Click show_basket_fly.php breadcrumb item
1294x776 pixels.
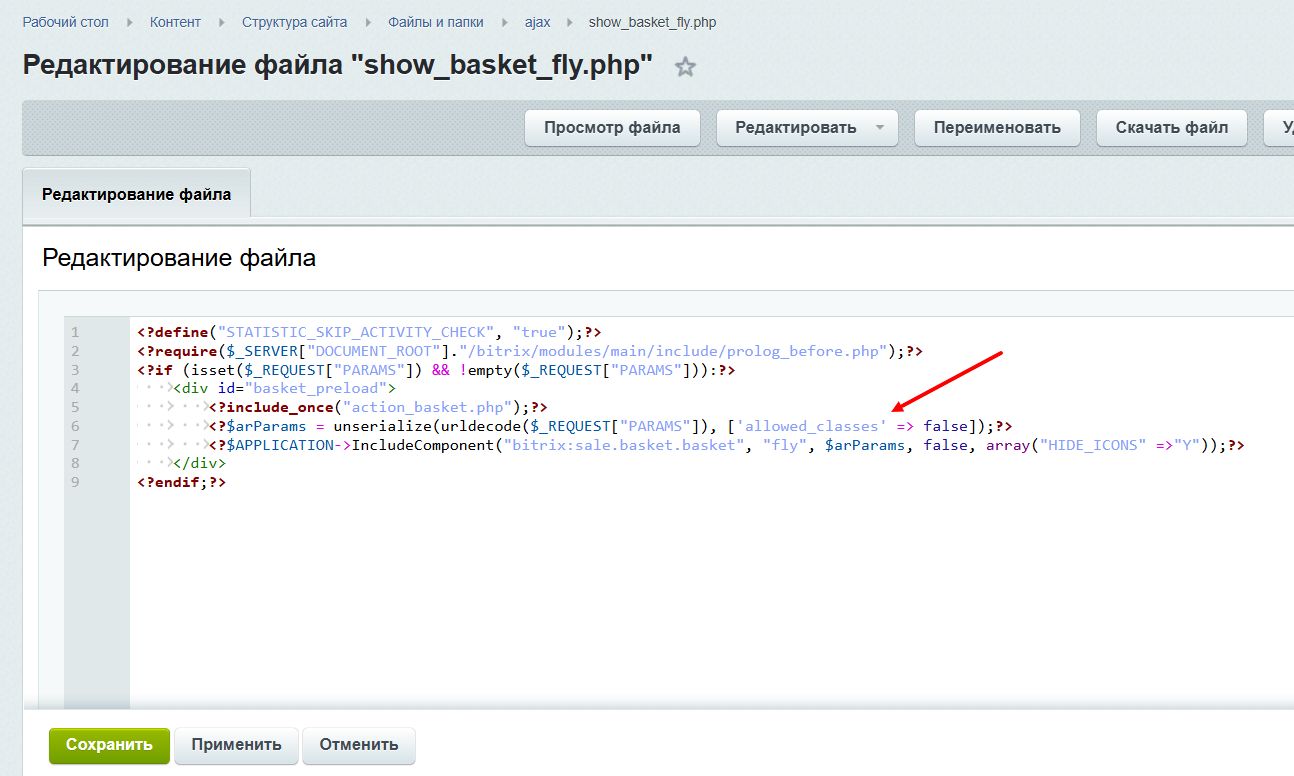tap(652, 22)
